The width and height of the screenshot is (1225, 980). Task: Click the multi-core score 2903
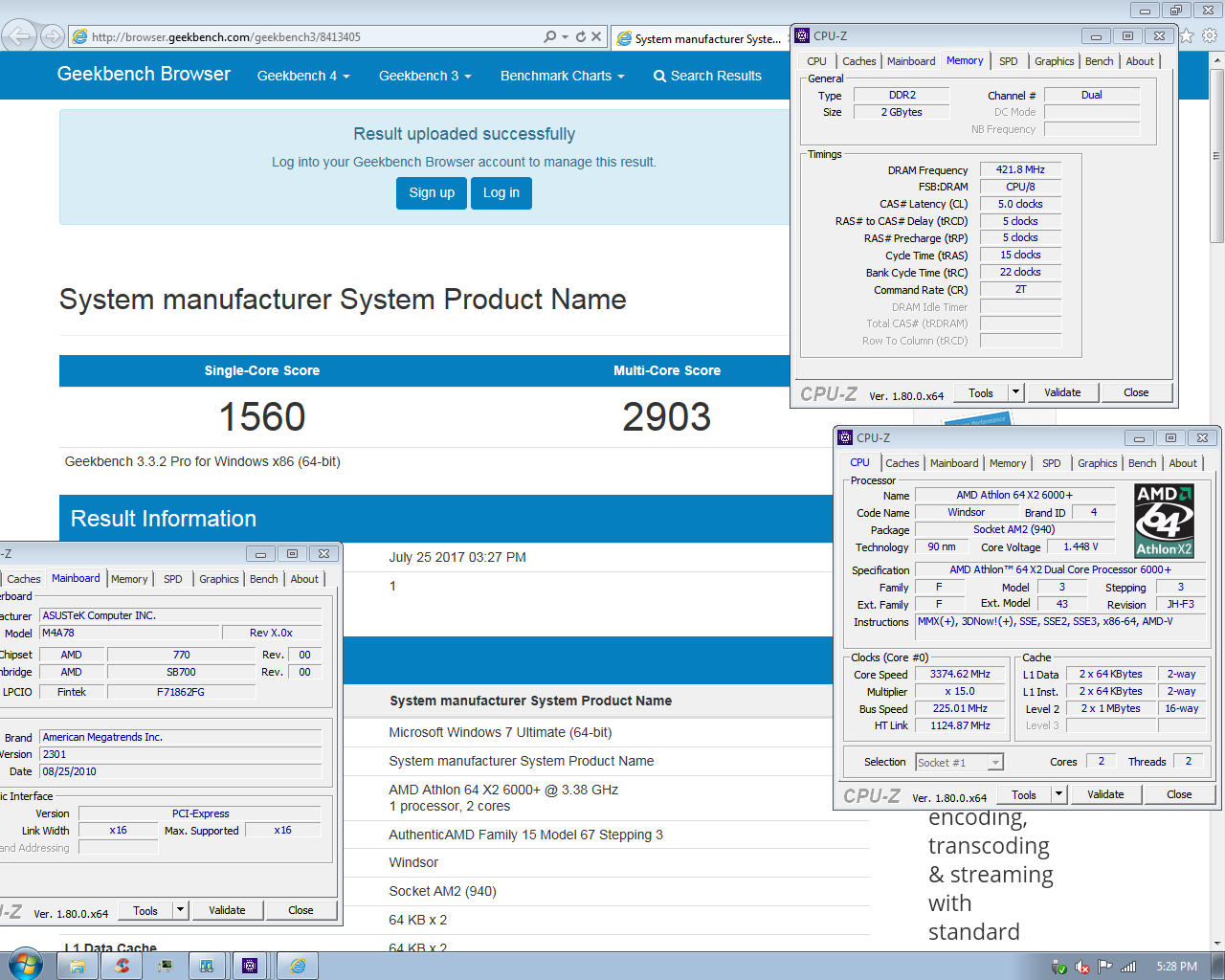click(x=667, y=416)
